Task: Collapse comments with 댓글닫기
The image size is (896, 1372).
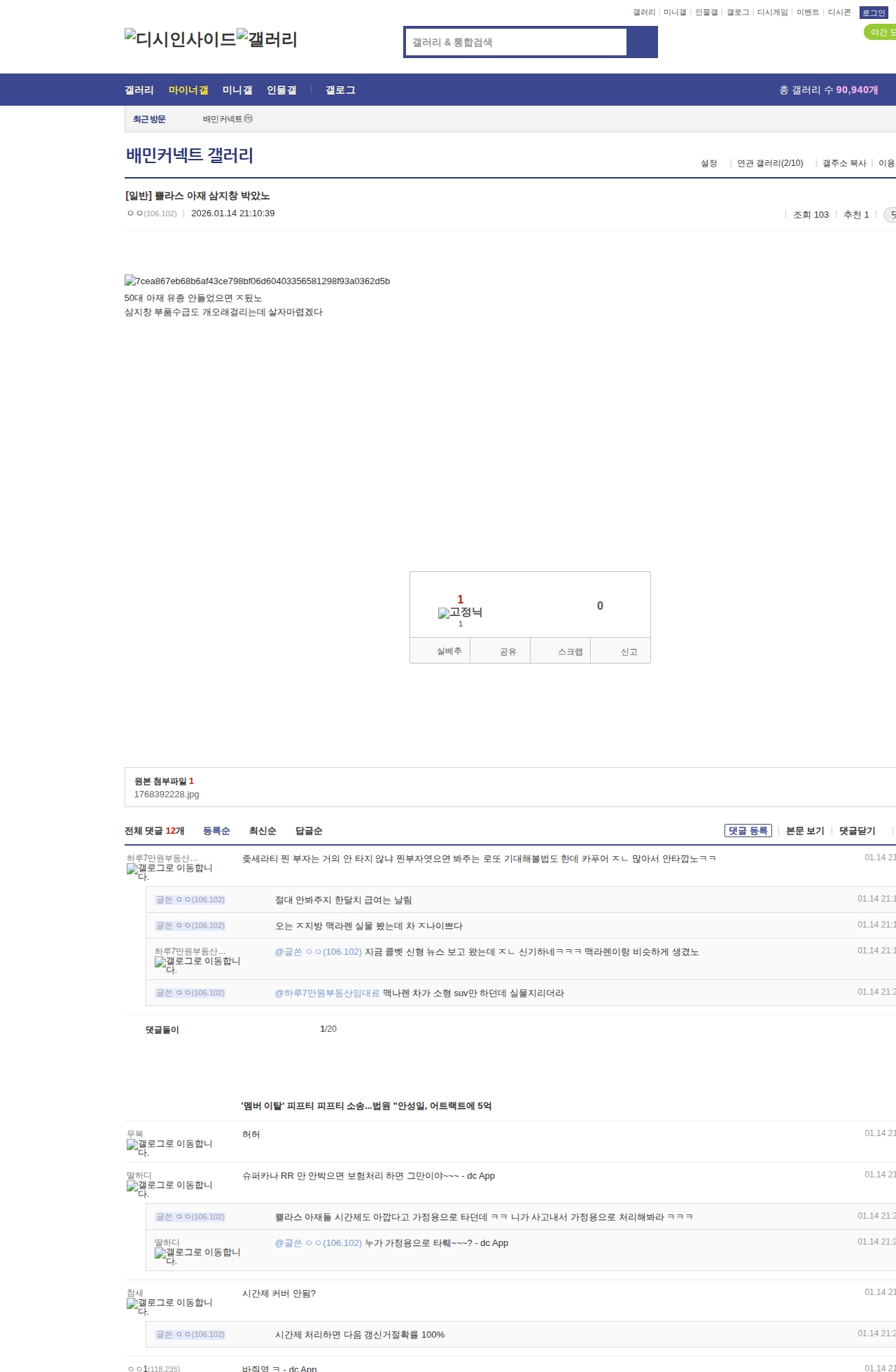Action: click(x=857, y=831)
